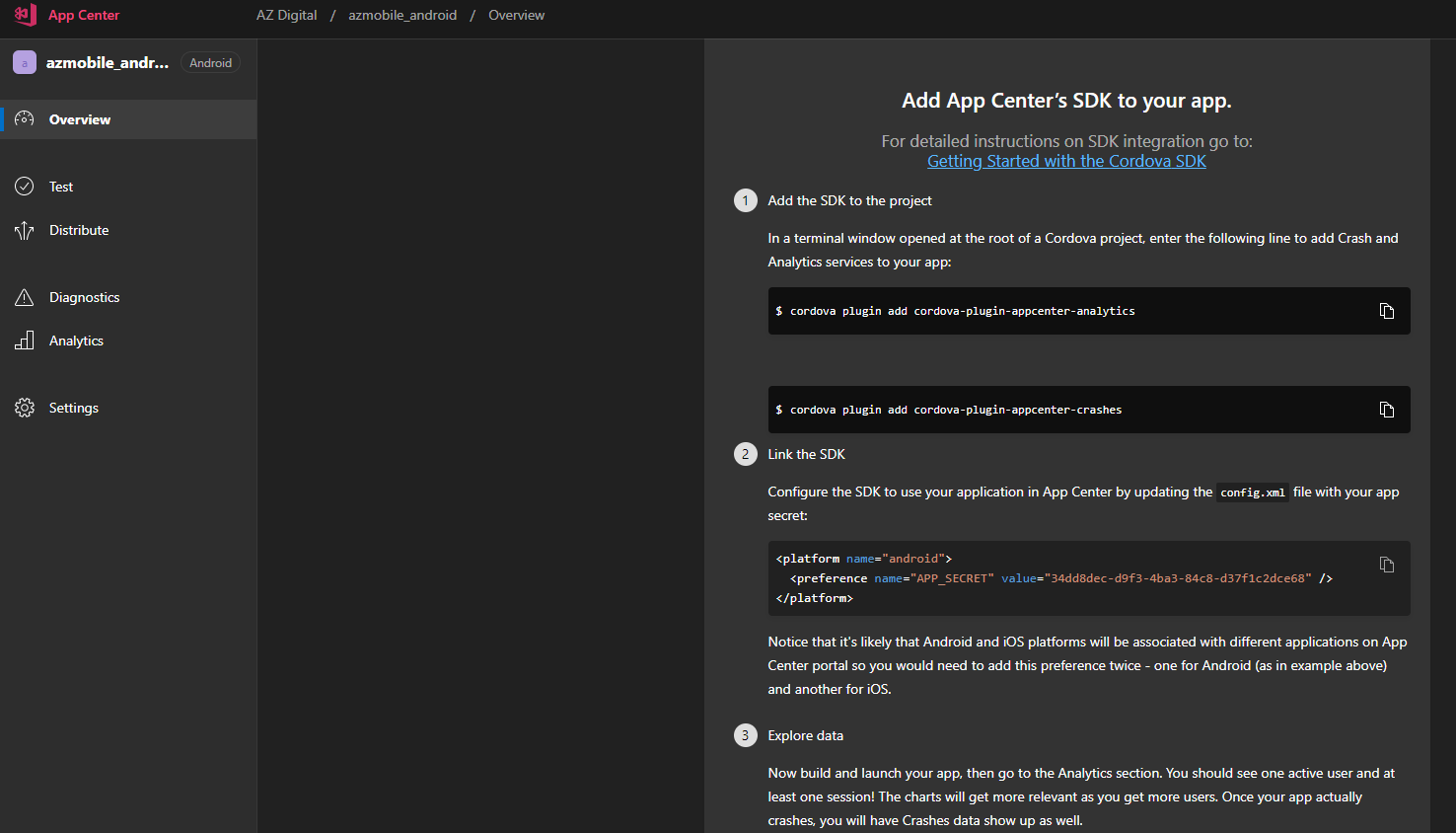Click the APP_SECRET preference code line
The height and width of the screenshot is (833, 1456).
click(1061, 578)
